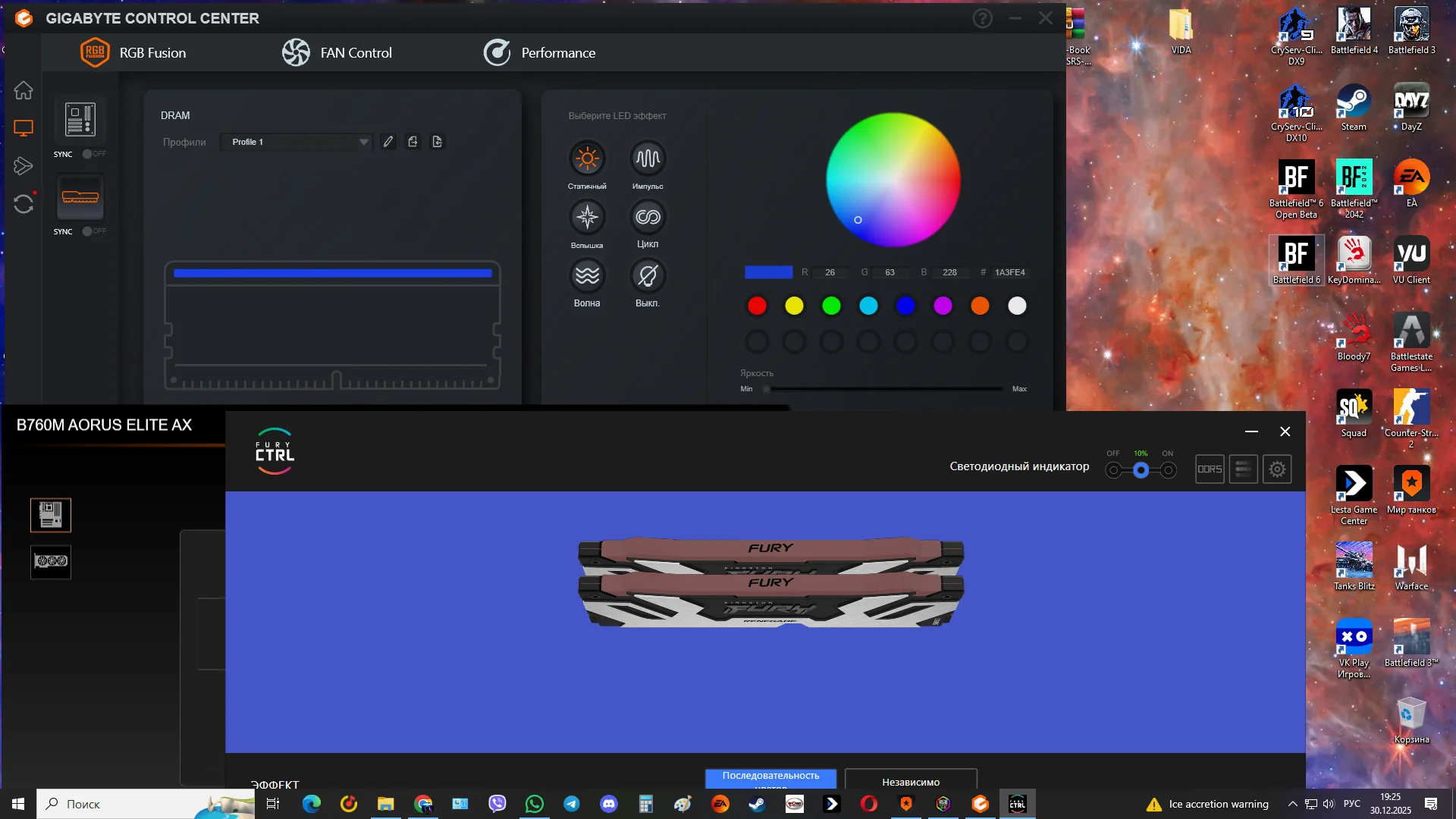Select the Pulse LED effect icon

click(648, 158)
